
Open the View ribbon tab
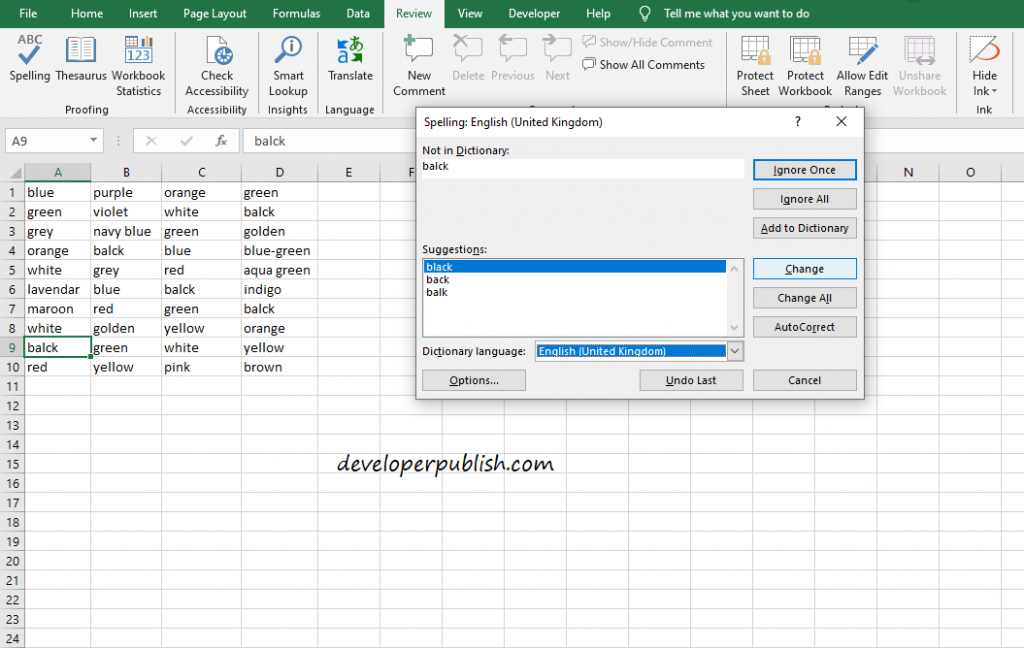470,13
